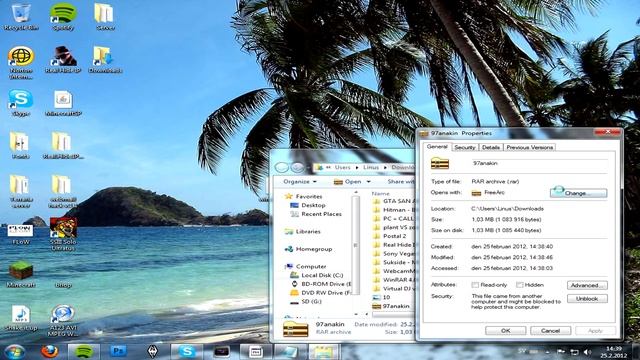Image resolution: width=640 pixels, height=360 pixels.
Task: Select the Server folder on the desktop
Action: coord(104,17)
